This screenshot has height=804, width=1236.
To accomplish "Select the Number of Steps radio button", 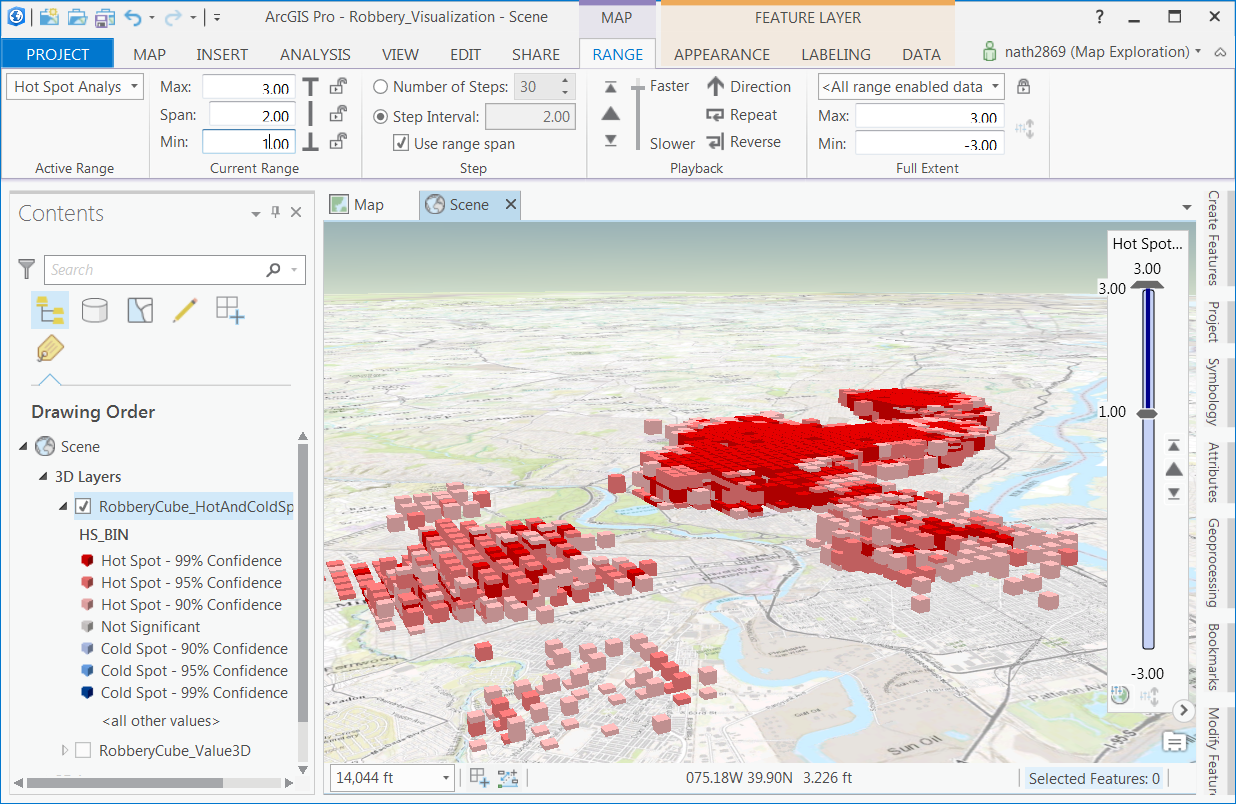I will pyautogui.click(x=381, y=87).
